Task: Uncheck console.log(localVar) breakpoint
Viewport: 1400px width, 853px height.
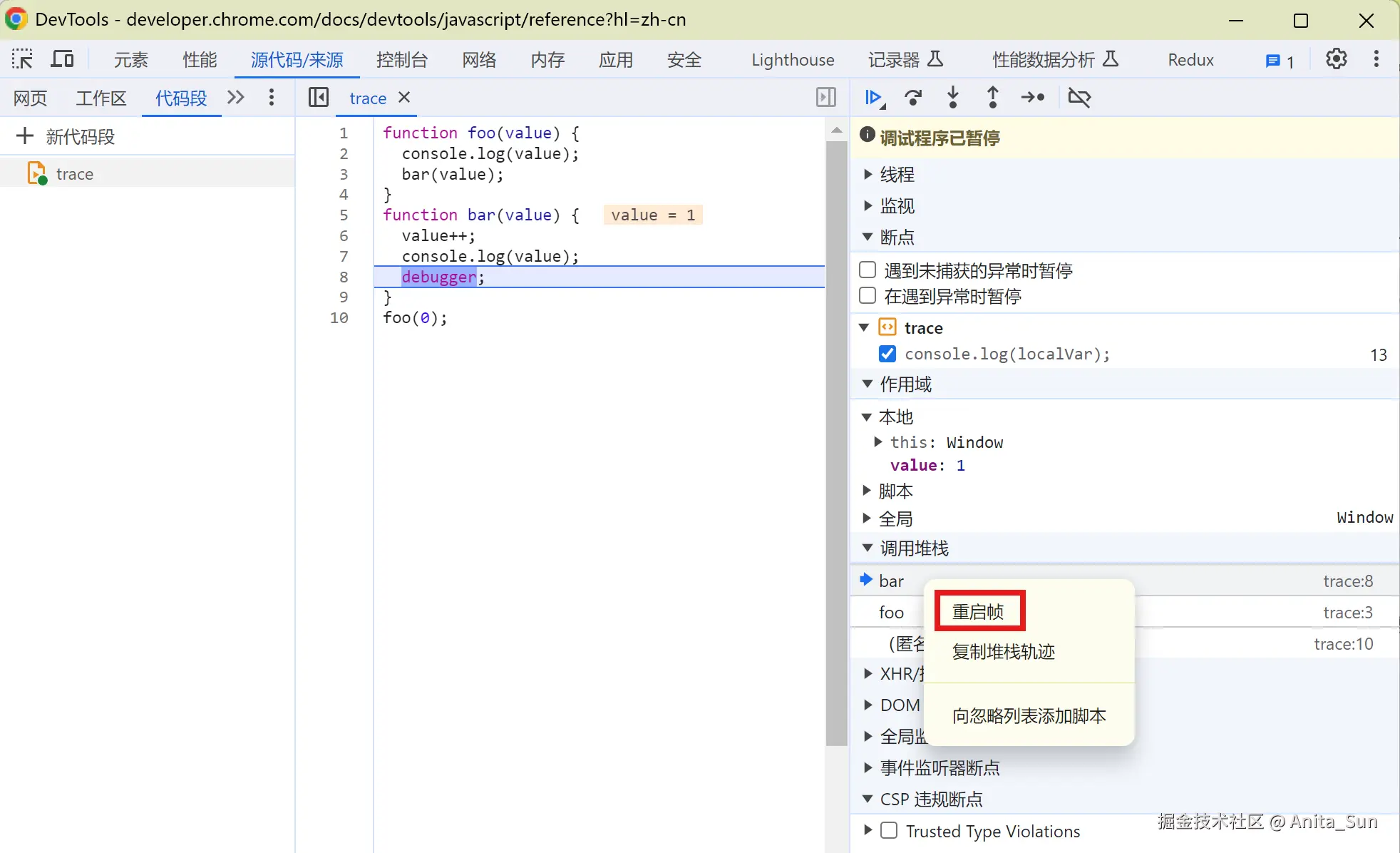Action: click(x=887, y=354)
